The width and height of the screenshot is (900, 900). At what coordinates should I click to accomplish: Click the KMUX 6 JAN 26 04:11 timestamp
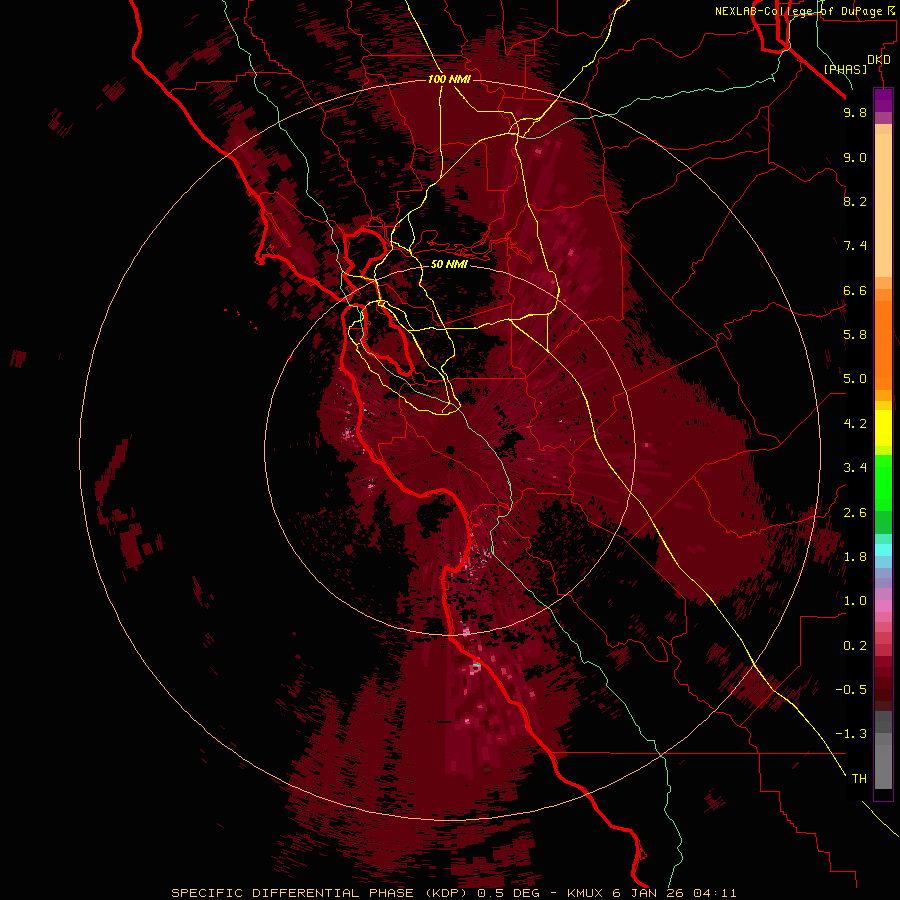pyautogui.click(x=651, y=893)
